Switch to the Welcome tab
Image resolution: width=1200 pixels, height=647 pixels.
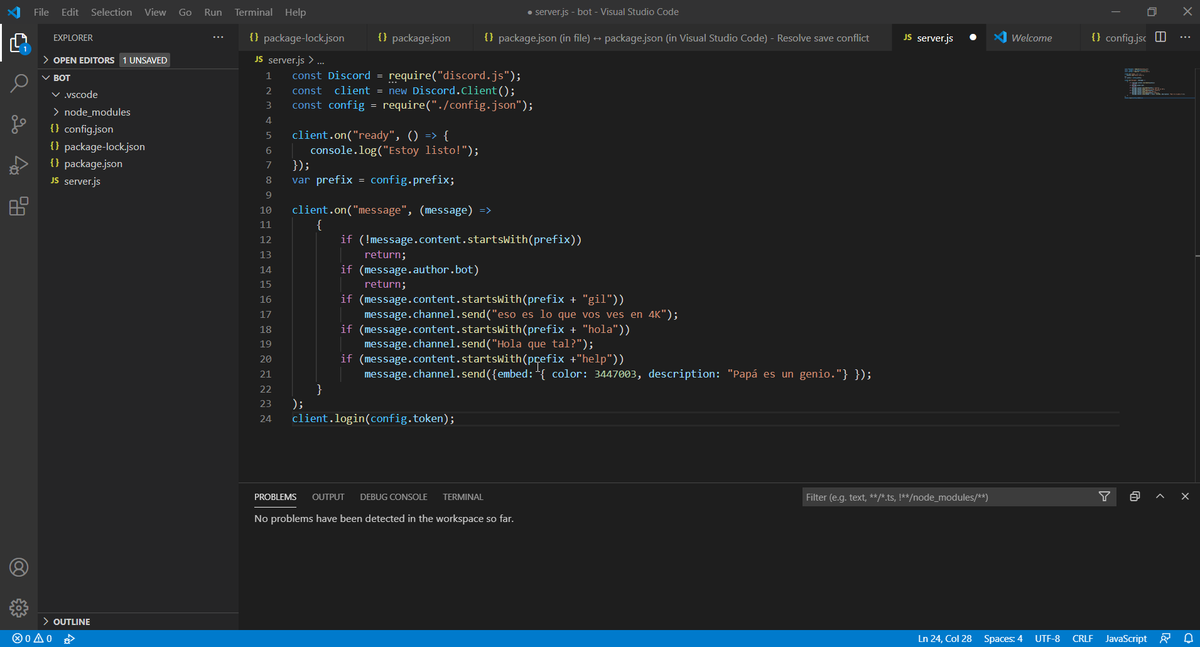pyautogui.click(x=1030, y=38)
